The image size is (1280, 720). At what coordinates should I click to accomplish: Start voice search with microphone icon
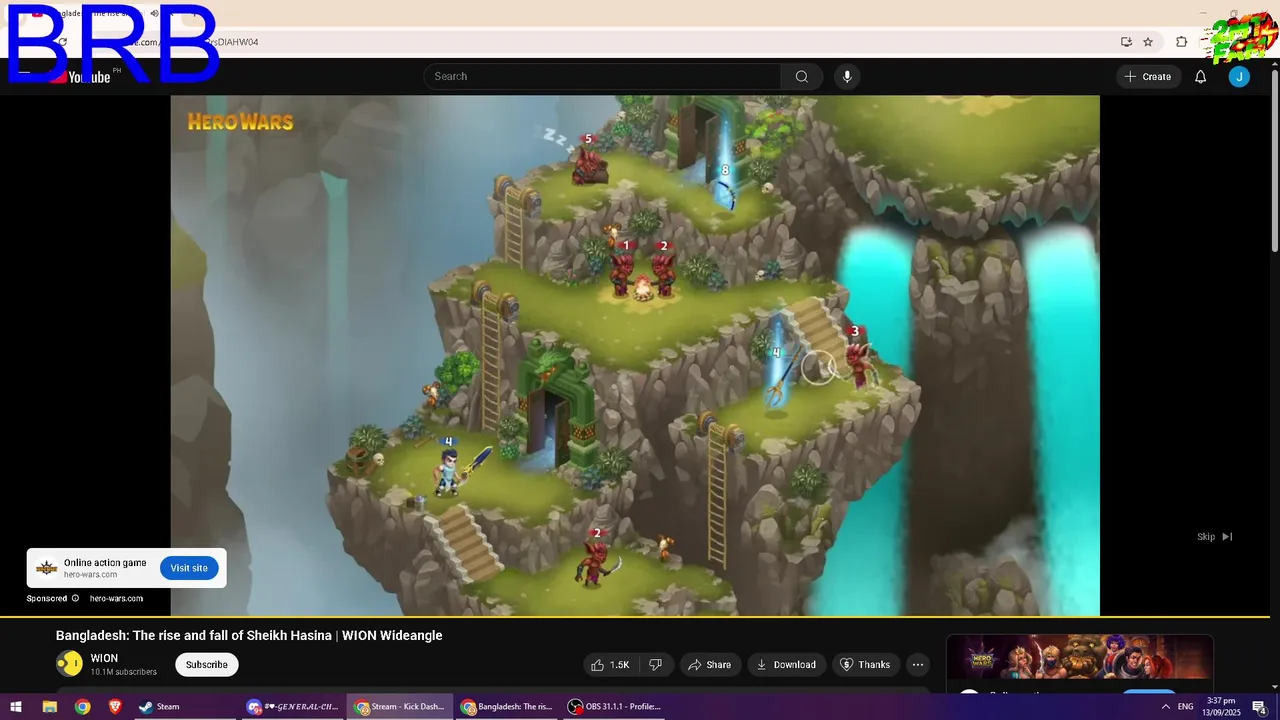(x=847, y=77)
